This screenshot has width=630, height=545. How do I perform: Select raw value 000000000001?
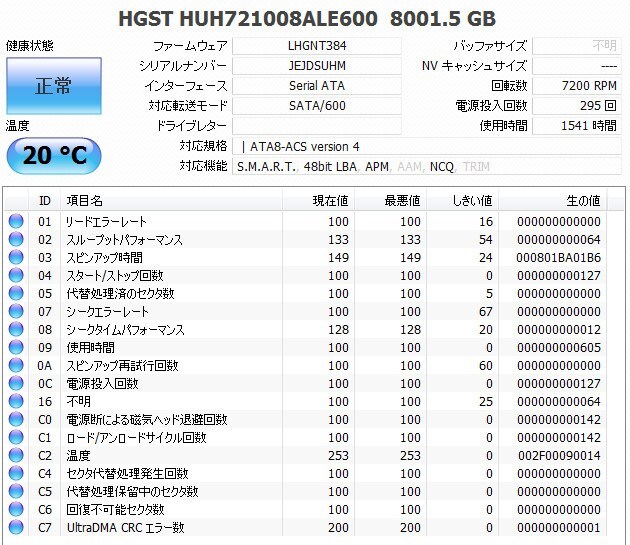pyautogui.click(x=558, y=528)
